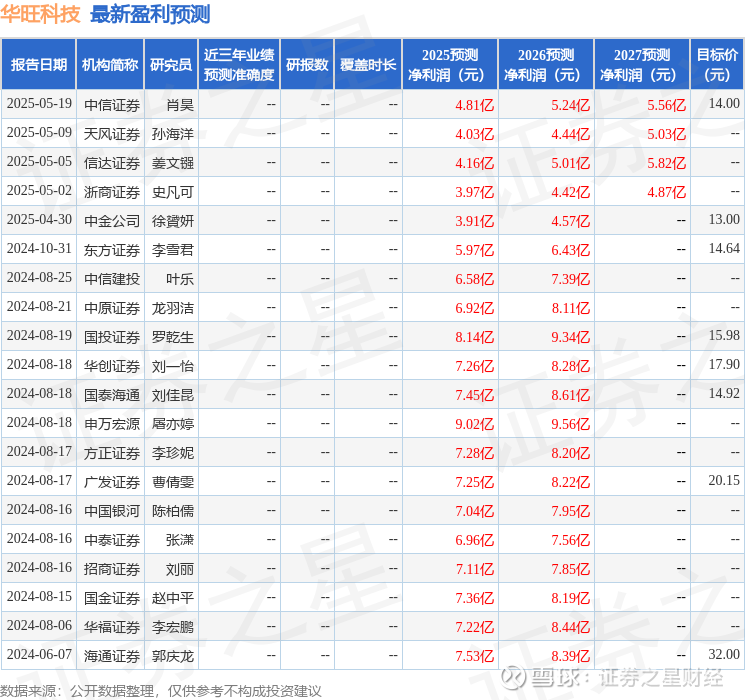Click institution 华创证券
The image size is (745, 700).
pos(112,366)
